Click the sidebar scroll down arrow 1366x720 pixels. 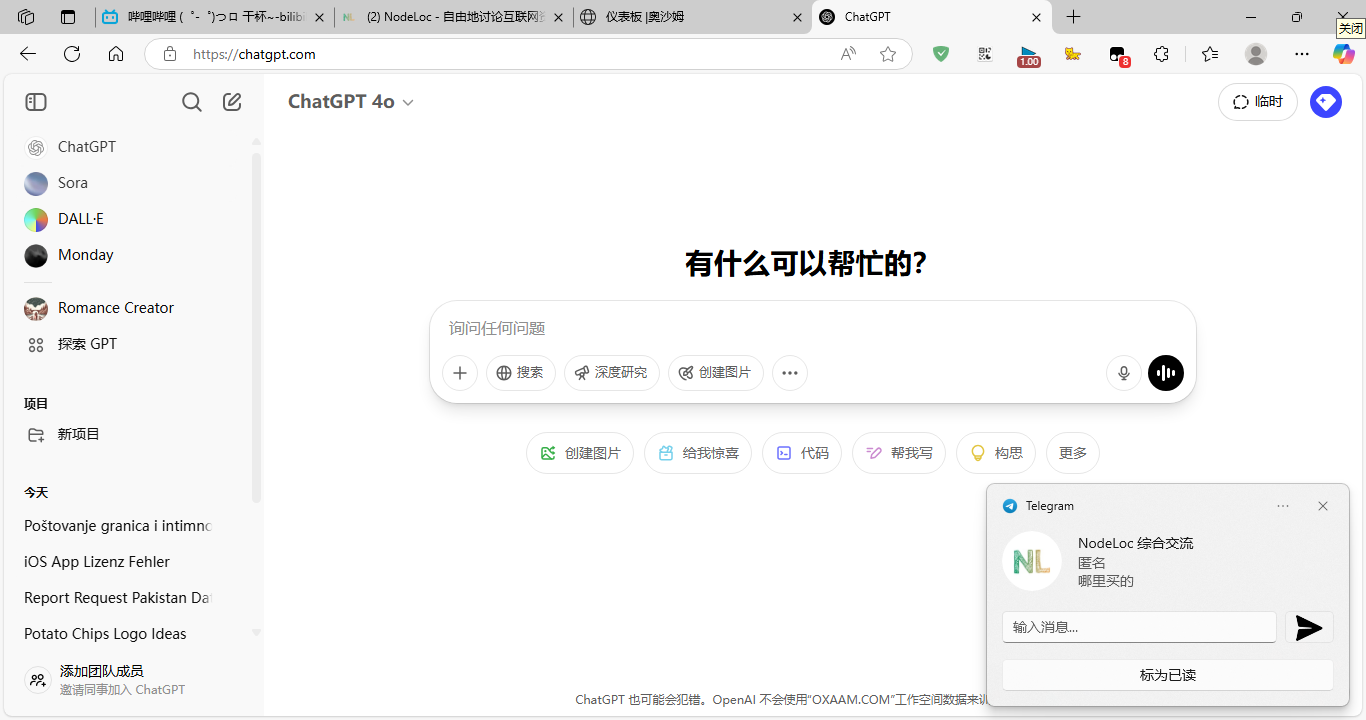256,632
